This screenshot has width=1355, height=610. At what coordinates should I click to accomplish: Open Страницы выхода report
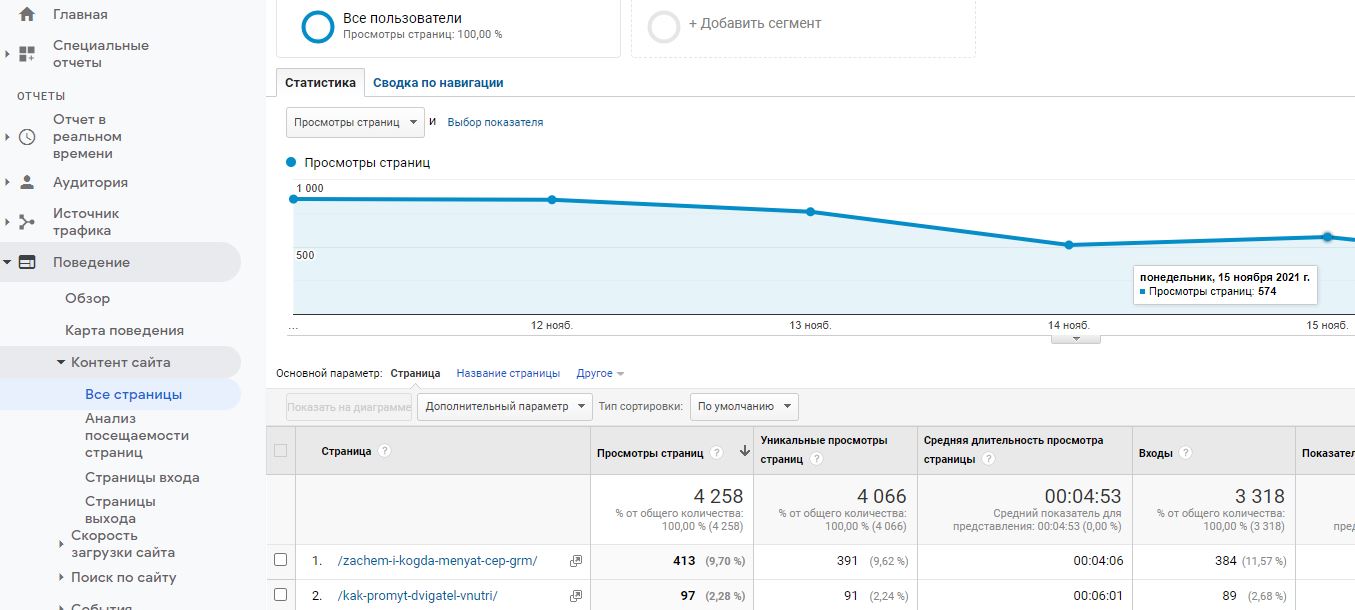tap(120, 510)
